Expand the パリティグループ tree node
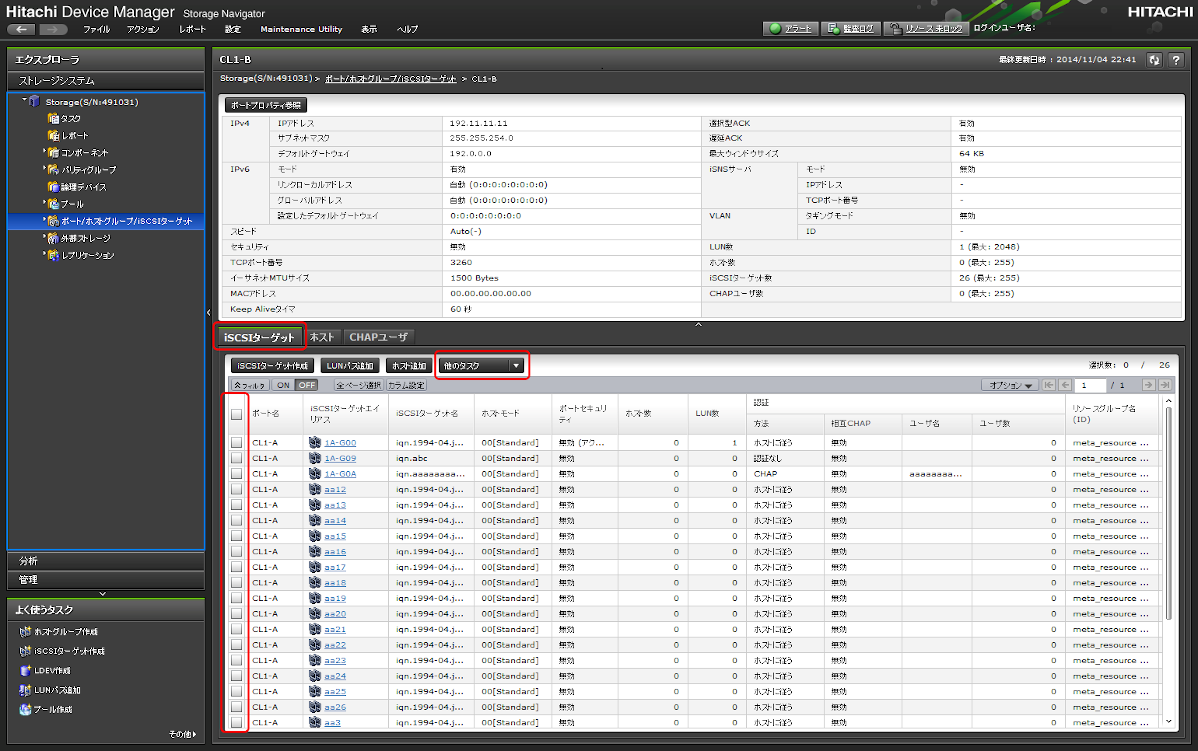Viewport: 1198px width, 751px height. [44, 169]
